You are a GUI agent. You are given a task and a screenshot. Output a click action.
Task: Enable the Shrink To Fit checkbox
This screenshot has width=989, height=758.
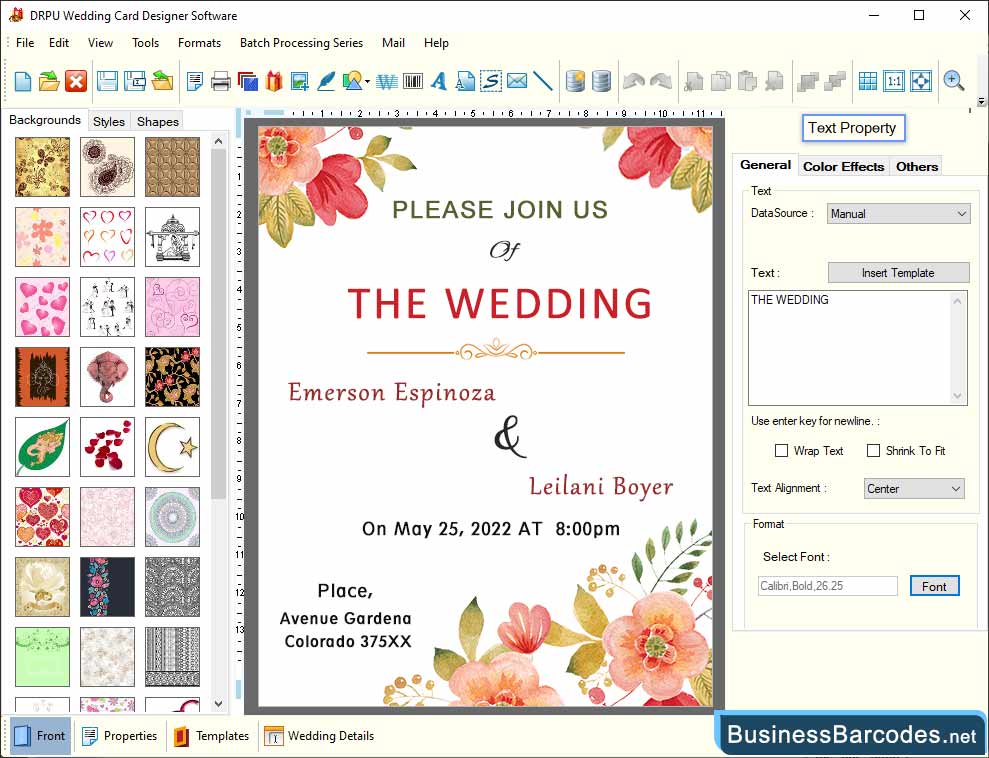pos(873,450)
